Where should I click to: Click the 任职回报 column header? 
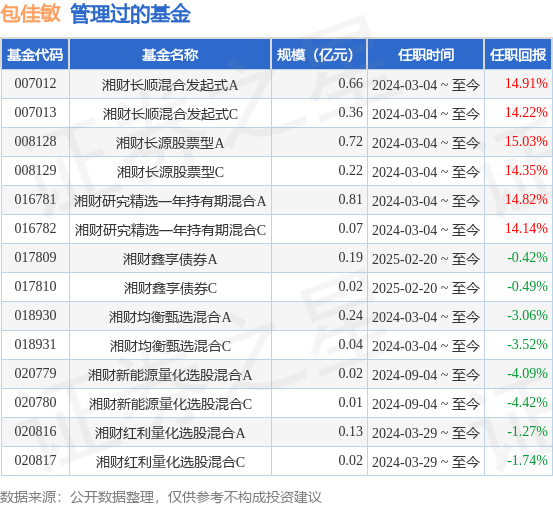518,55
